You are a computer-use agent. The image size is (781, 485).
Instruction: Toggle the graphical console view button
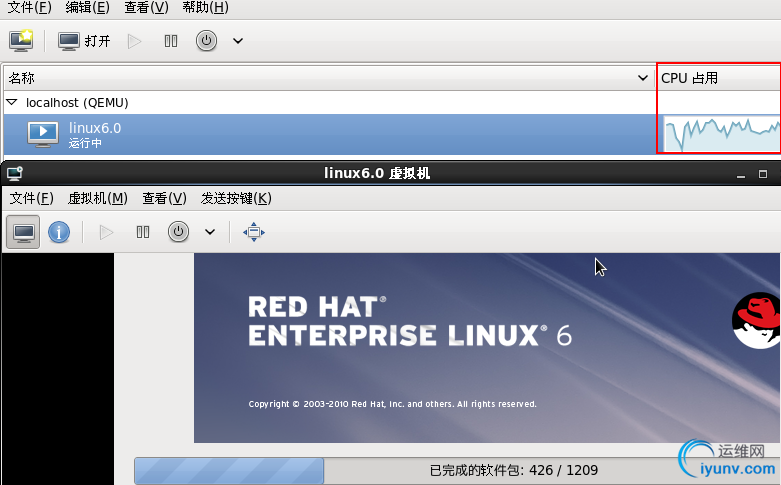pyautogui.click(x=23, y=232)
